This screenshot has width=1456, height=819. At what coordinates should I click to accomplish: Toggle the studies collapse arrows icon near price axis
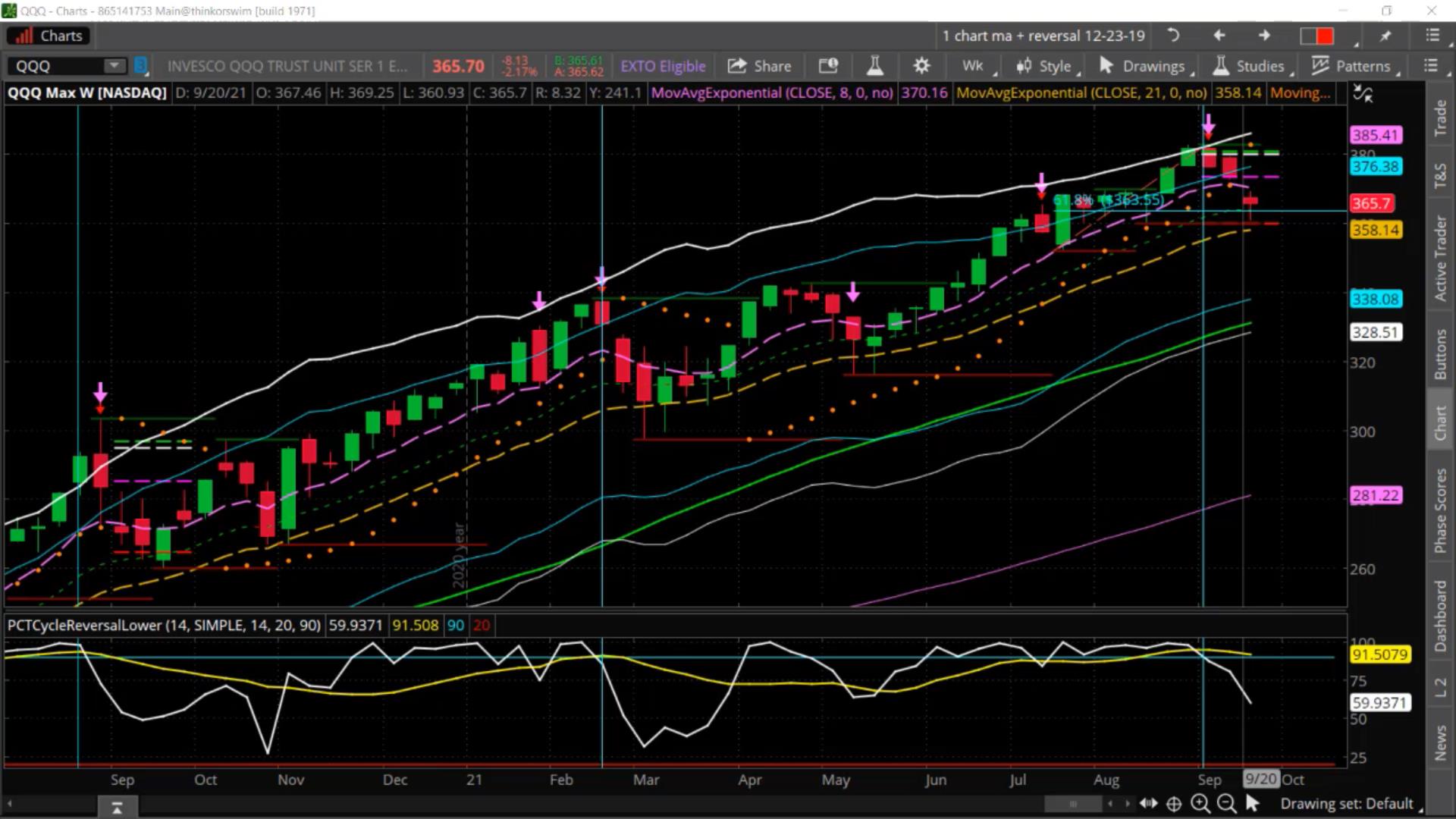[x=1363, y=94]
